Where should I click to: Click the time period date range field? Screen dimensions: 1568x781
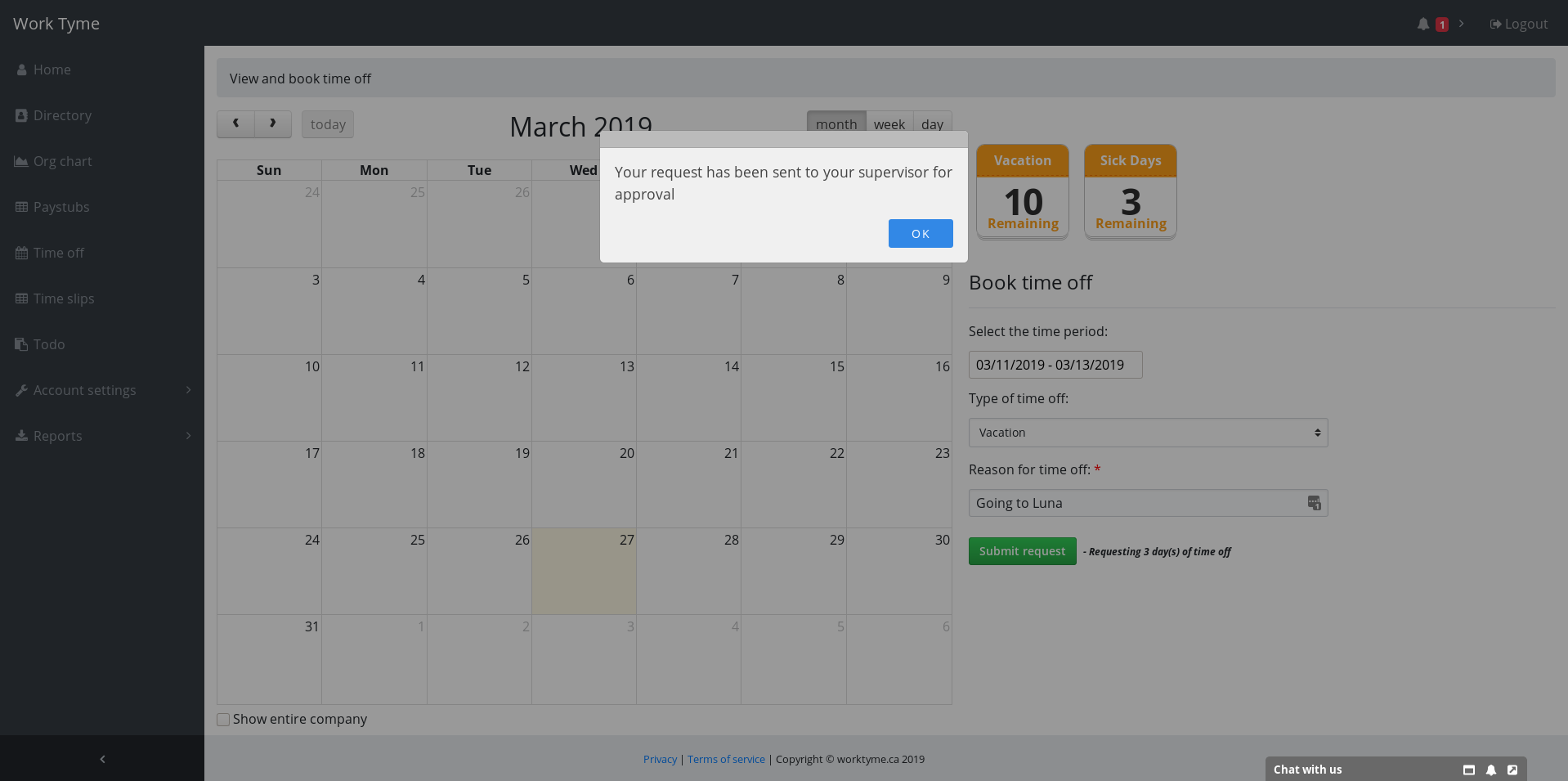coord(1055,365)
